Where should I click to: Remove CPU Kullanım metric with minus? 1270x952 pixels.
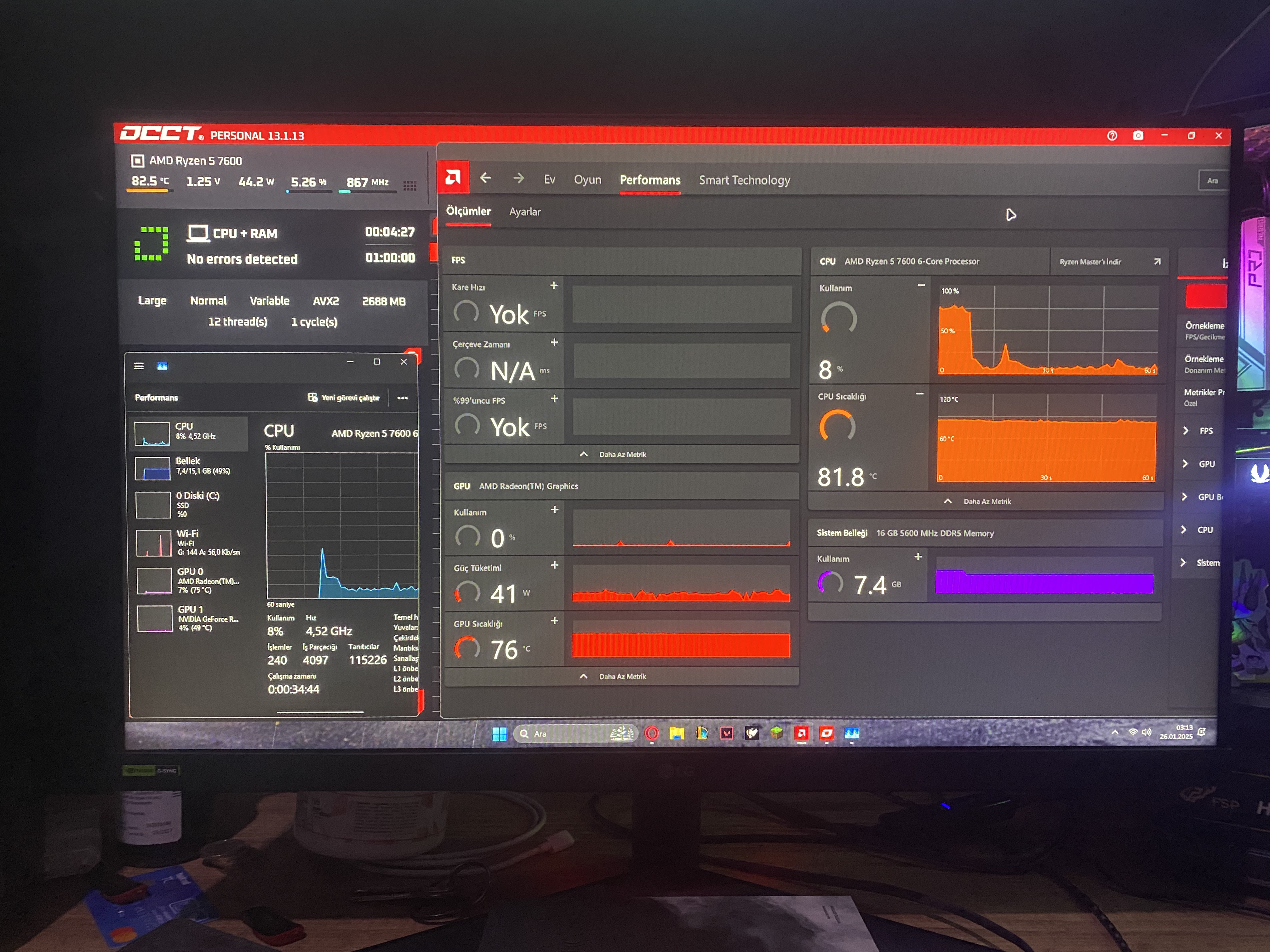pyautogui.click(x=921, y=285)
